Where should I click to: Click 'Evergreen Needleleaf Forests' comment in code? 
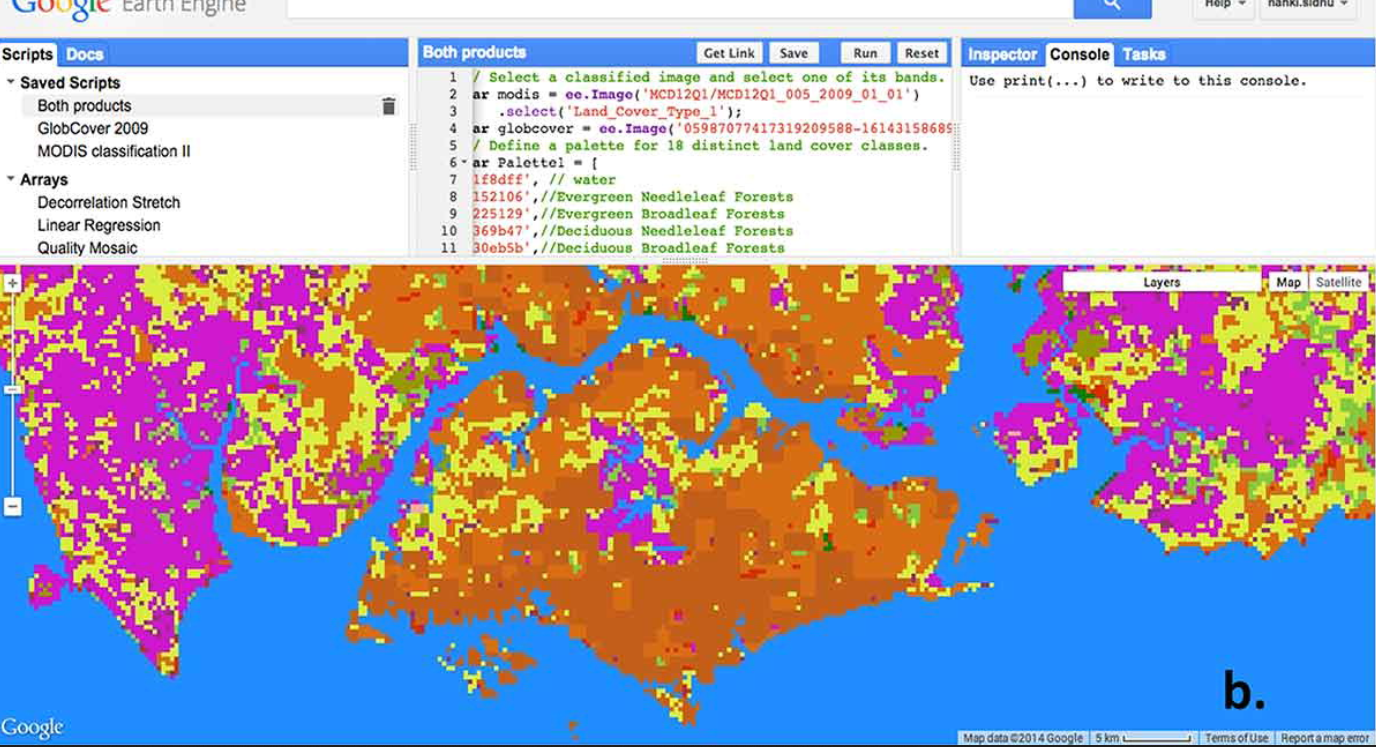click(667, 197)
